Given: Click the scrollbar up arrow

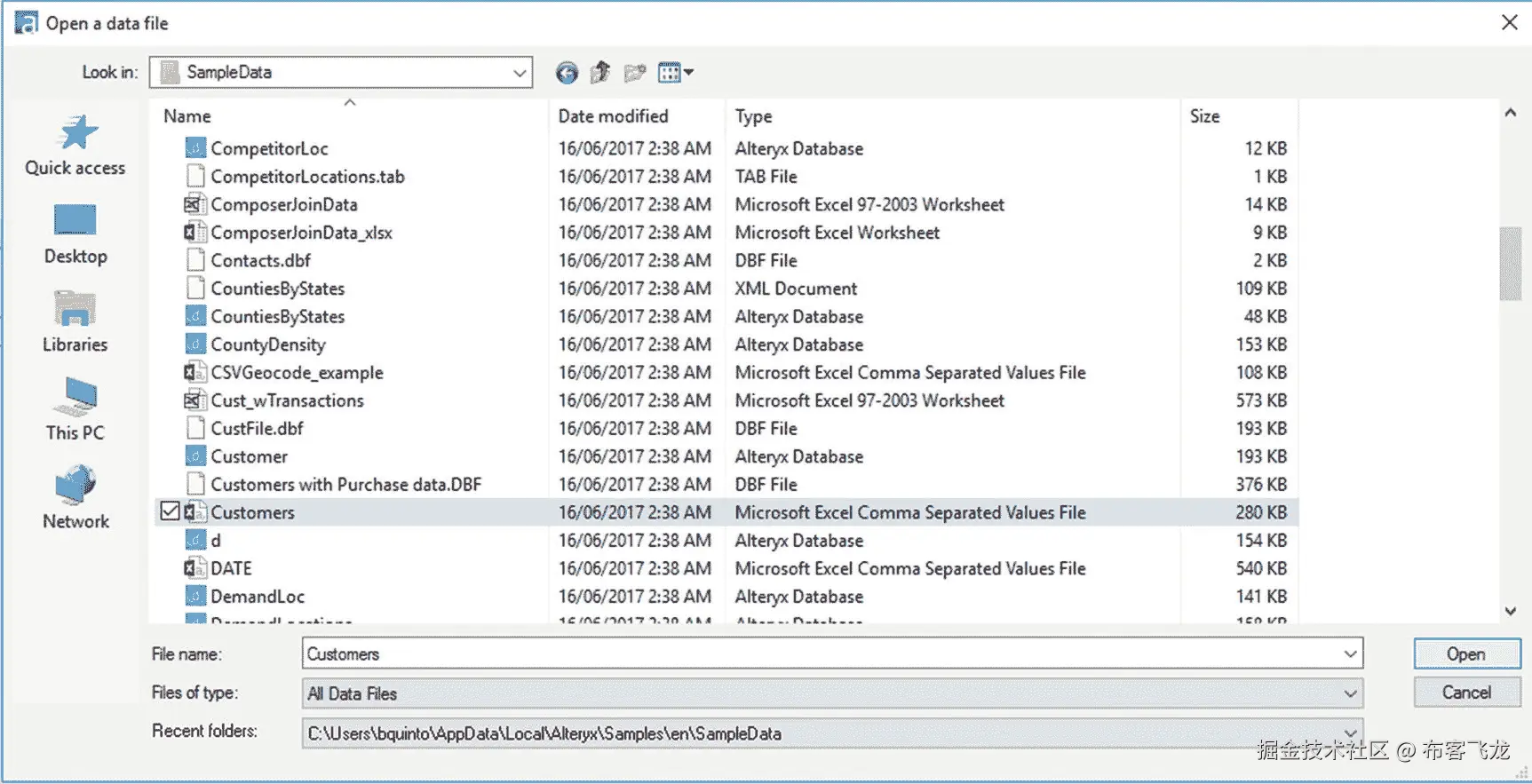Looking at the screenshot, I should pos(1510,113).
